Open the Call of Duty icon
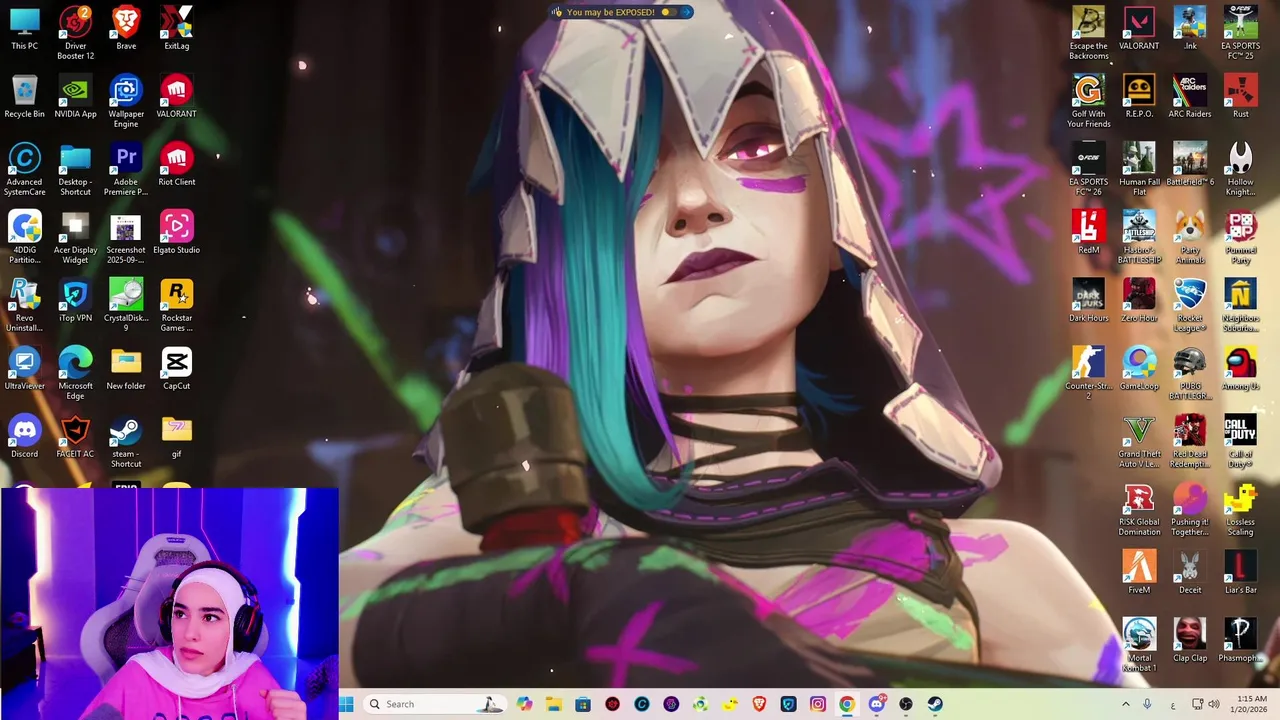Viewport: 1280px width, 720px height. [x=1241, y=441]
